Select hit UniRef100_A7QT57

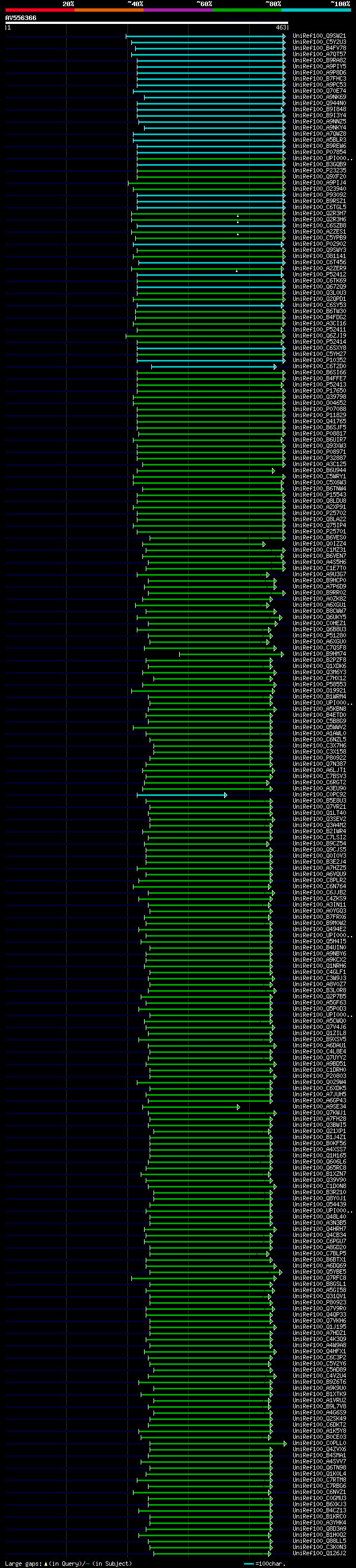pos(319,54)
